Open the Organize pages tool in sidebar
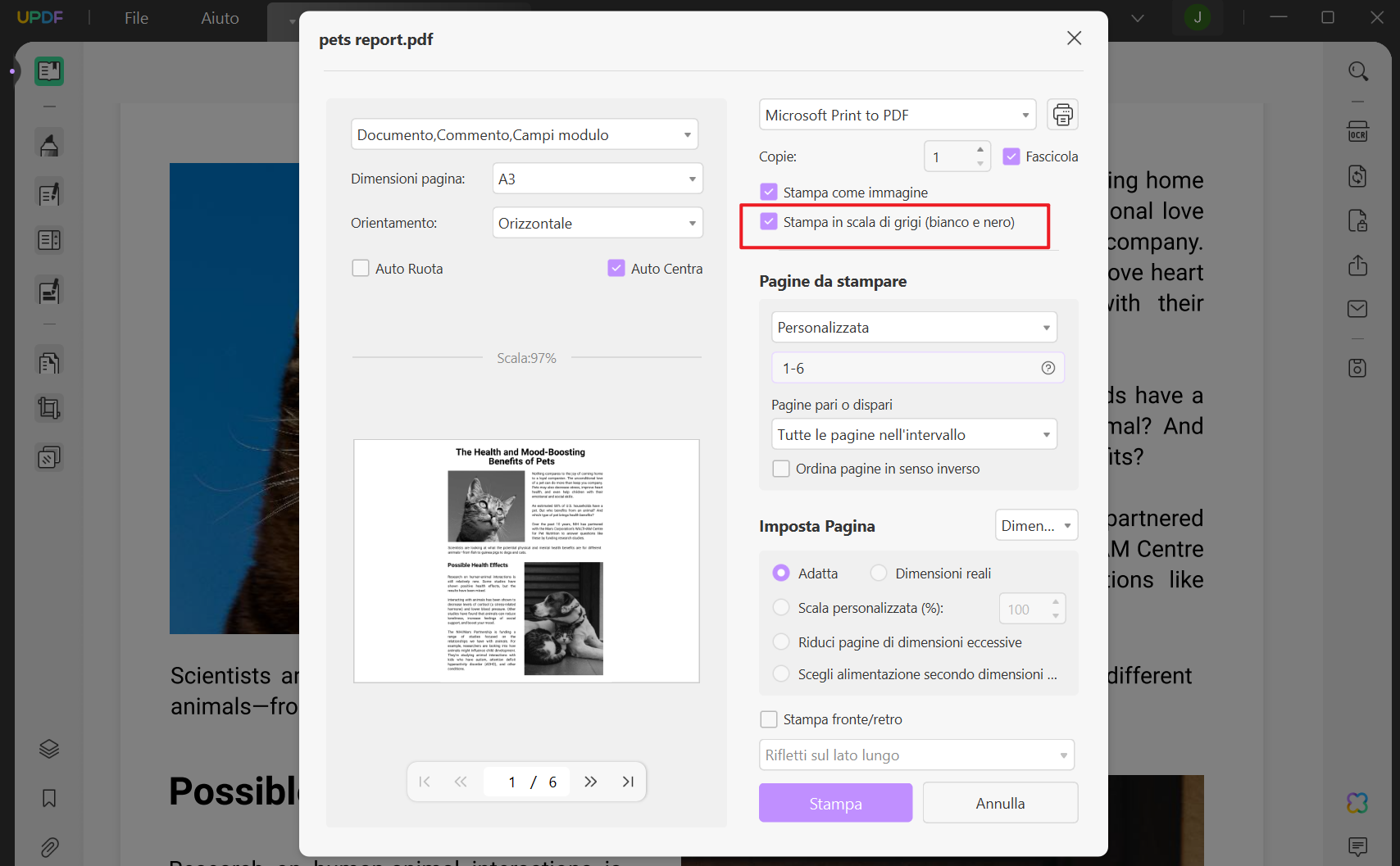Screen dimensions: 1400x866 (49, 362)
